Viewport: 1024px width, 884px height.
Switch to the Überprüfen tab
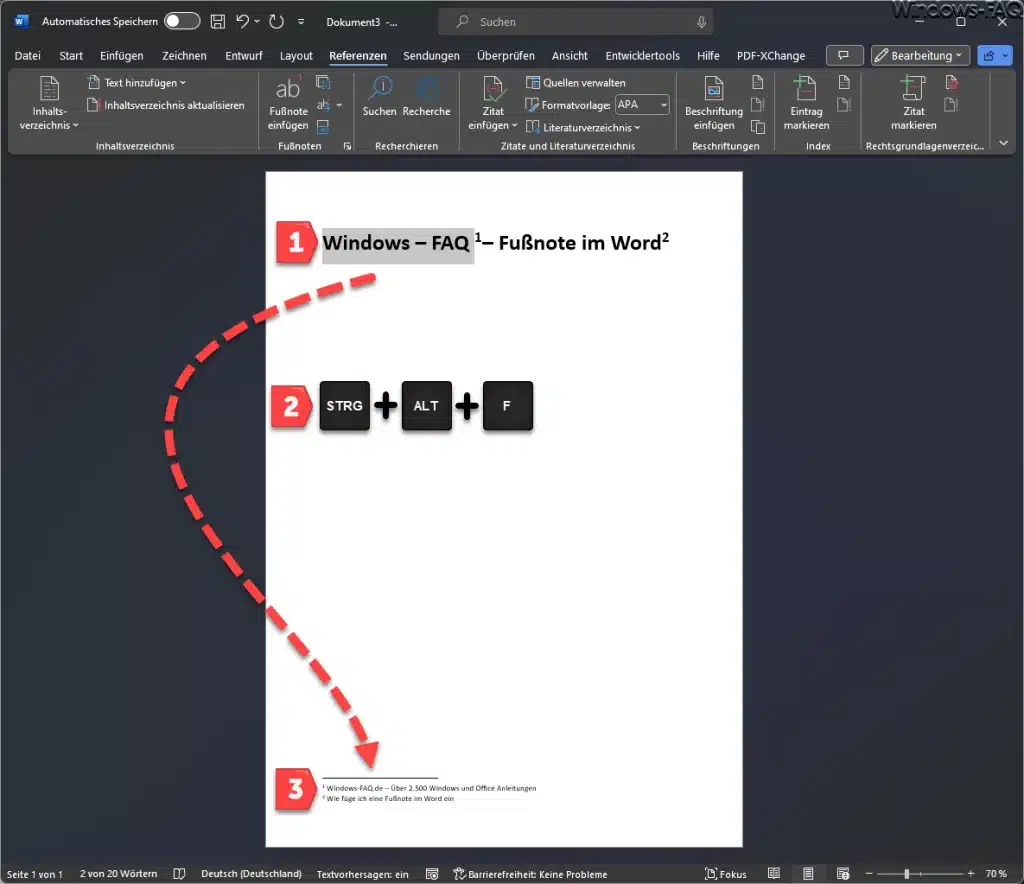click(x=505, y=55)
